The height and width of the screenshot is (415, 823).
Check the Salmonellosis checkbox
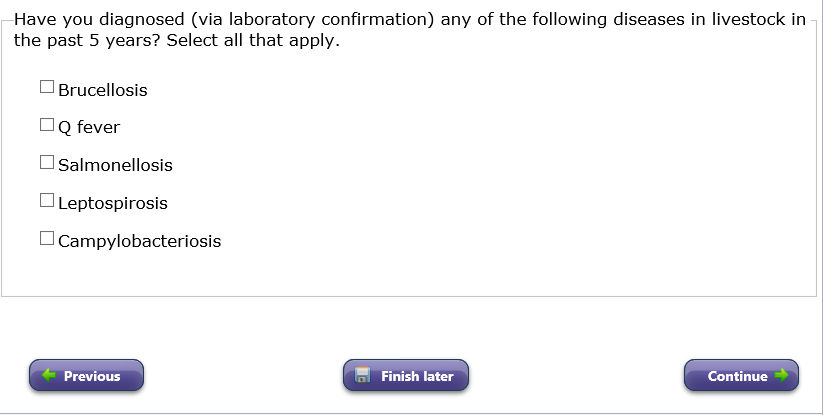tap(47, 163)
